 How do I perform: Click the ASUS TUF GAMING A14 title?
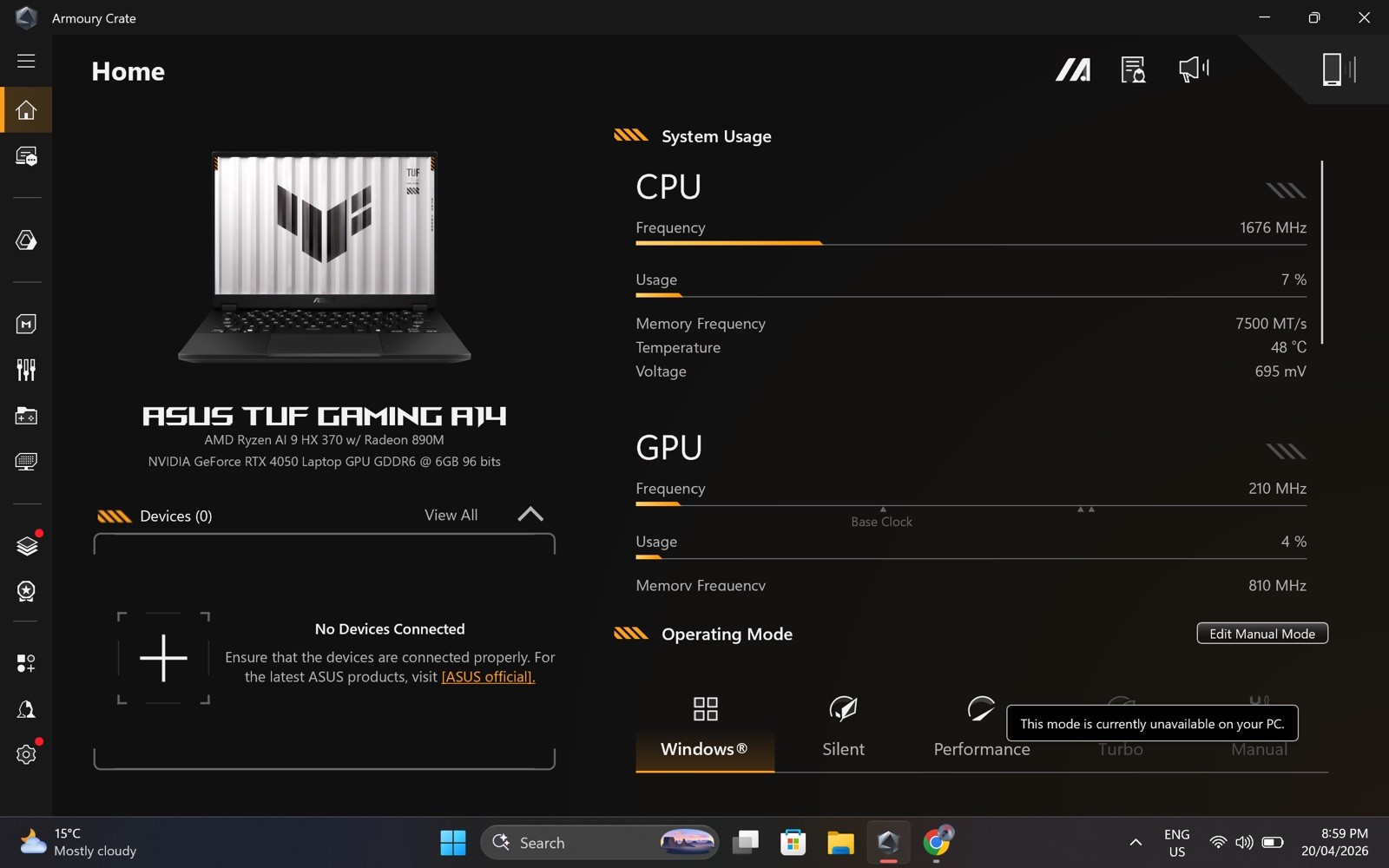(x=324, y=416)
